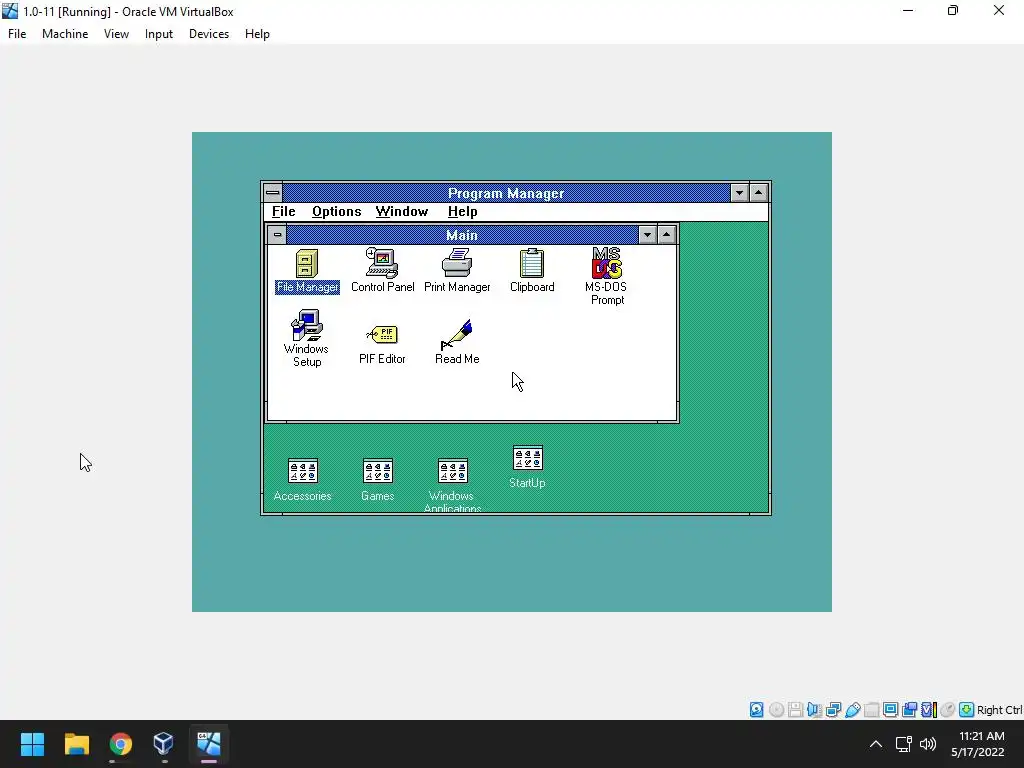Open VirtualBox View menu

tap(116, 34)
